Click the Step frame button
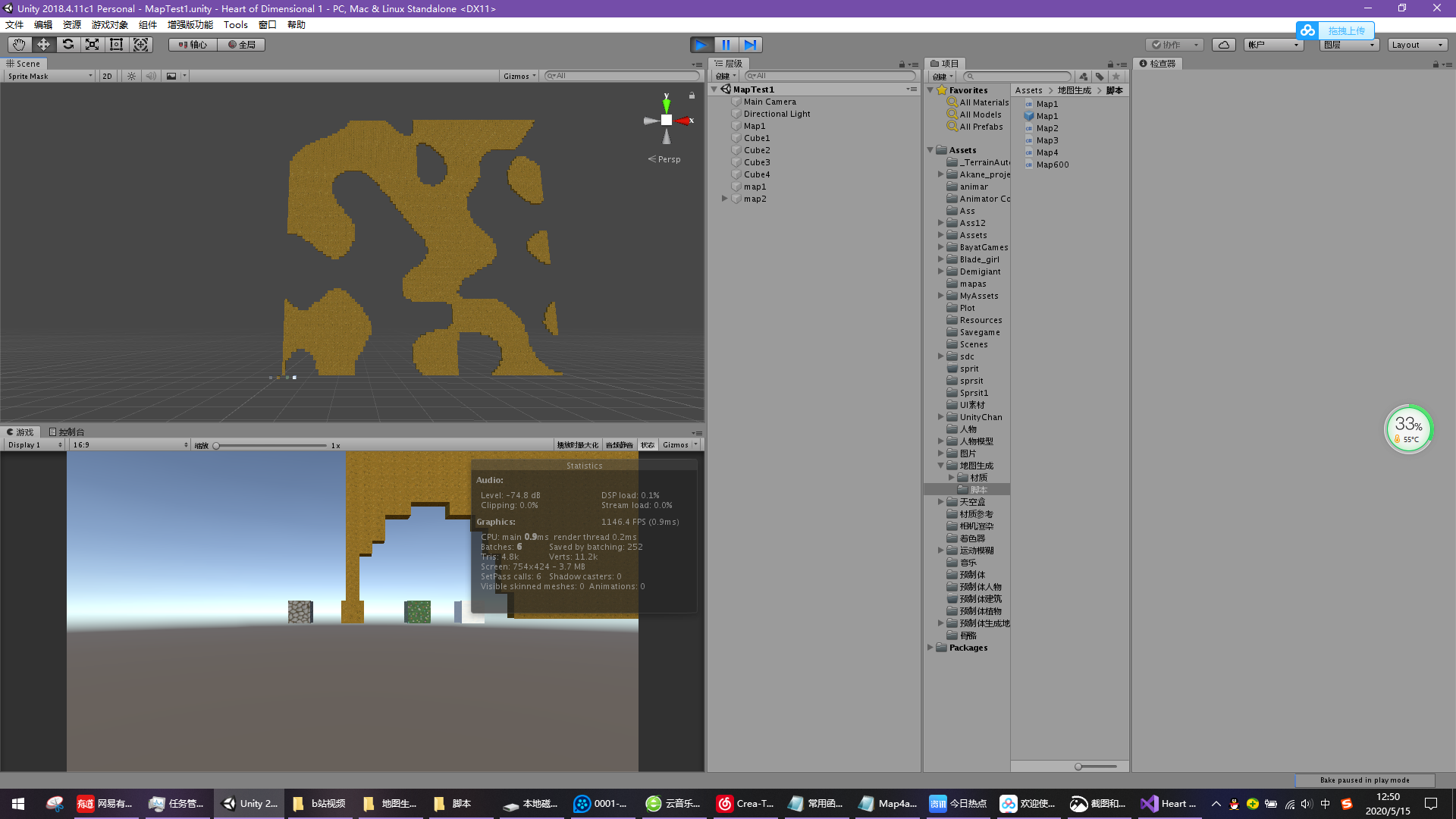Viewport: 1456px width, 819px height. coord(750,45)
